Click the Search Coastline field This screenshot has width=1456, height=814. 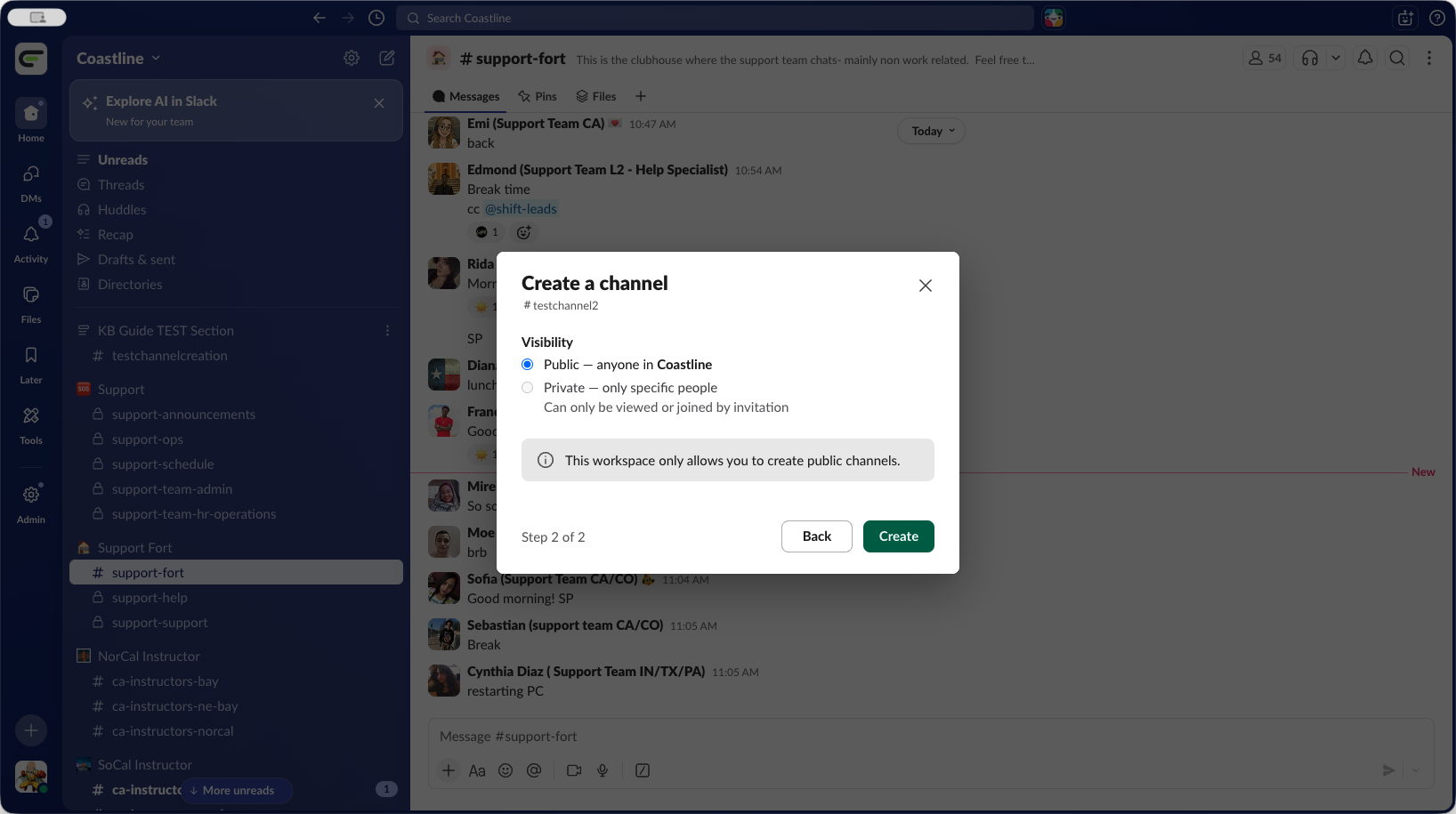[x=716, y=18]
